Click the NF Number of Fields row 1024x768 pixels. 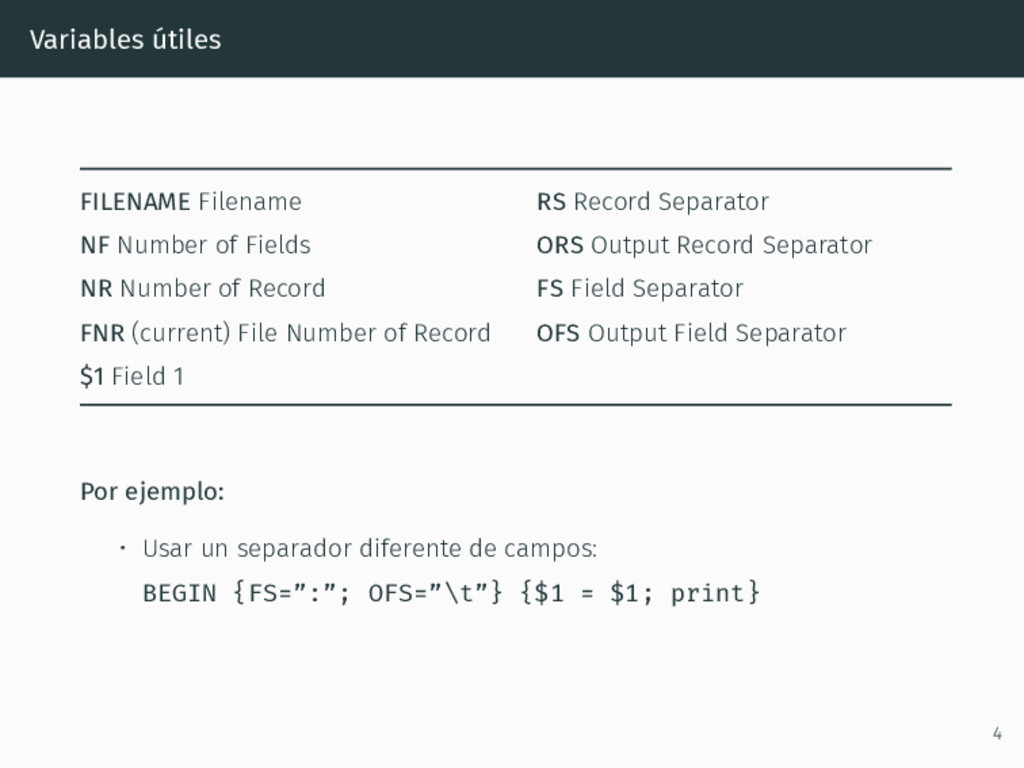[x=195, y=245]
